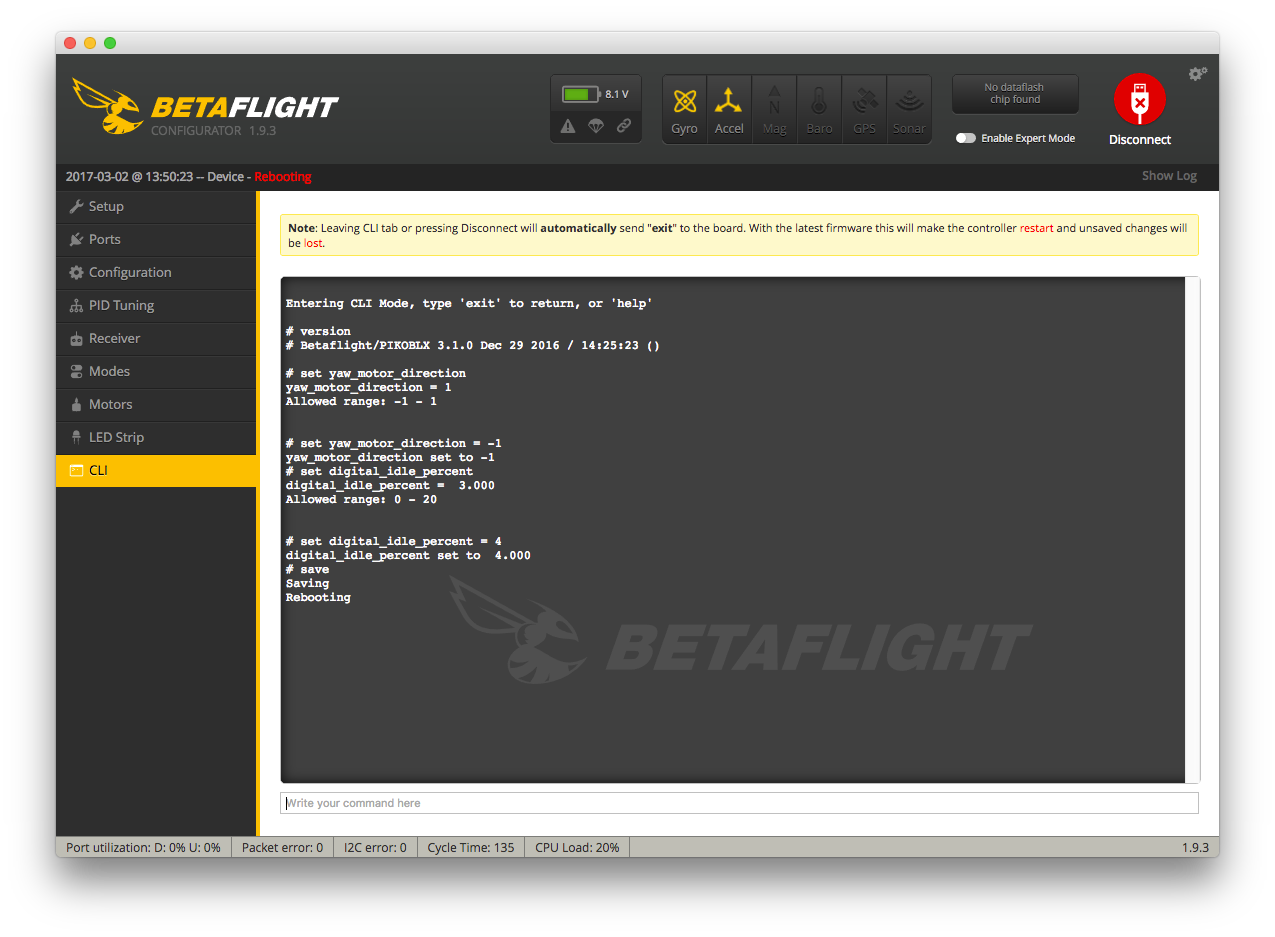Click the Betaflight/PIKOBLX 3.1.0 version line
The image size is (1275, 937).
tap(473, 345)
